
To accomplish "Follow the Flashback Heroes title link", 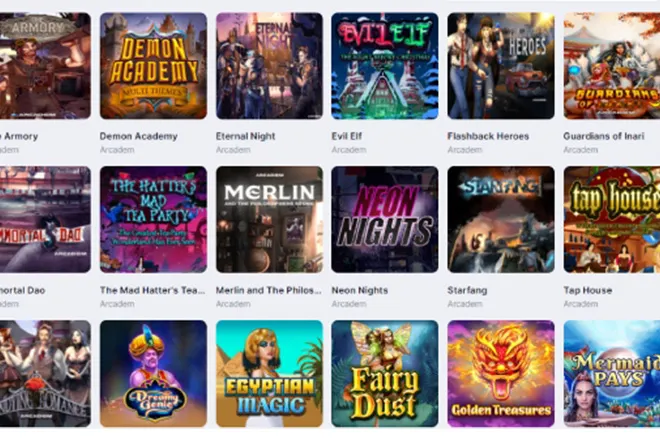I will click(x=488, y=136).
